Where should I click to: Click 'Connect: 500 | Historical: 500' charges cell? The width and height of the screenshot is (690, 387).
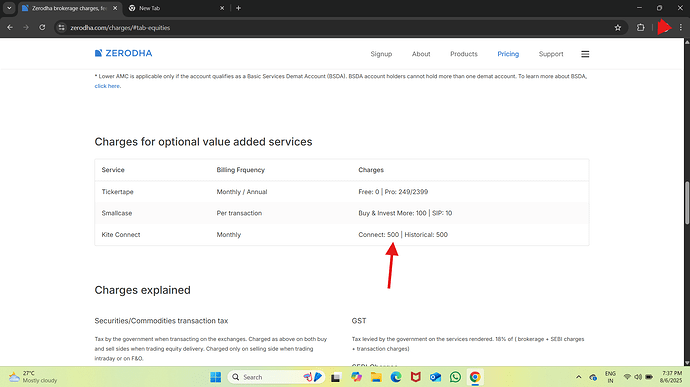click(x=403, y=235)
